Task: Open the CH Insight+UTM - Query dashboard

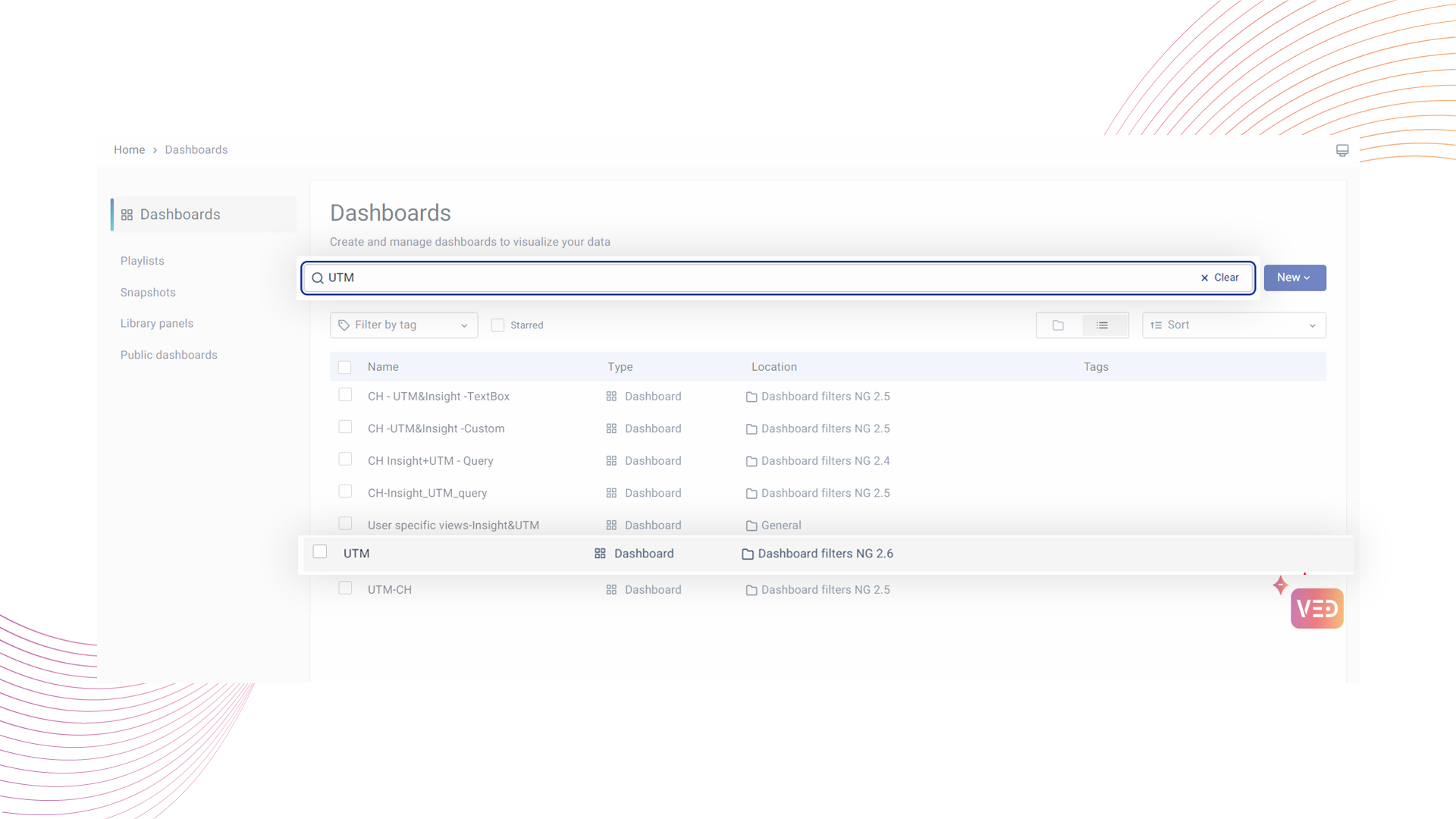Action: (x=430, y=461)
